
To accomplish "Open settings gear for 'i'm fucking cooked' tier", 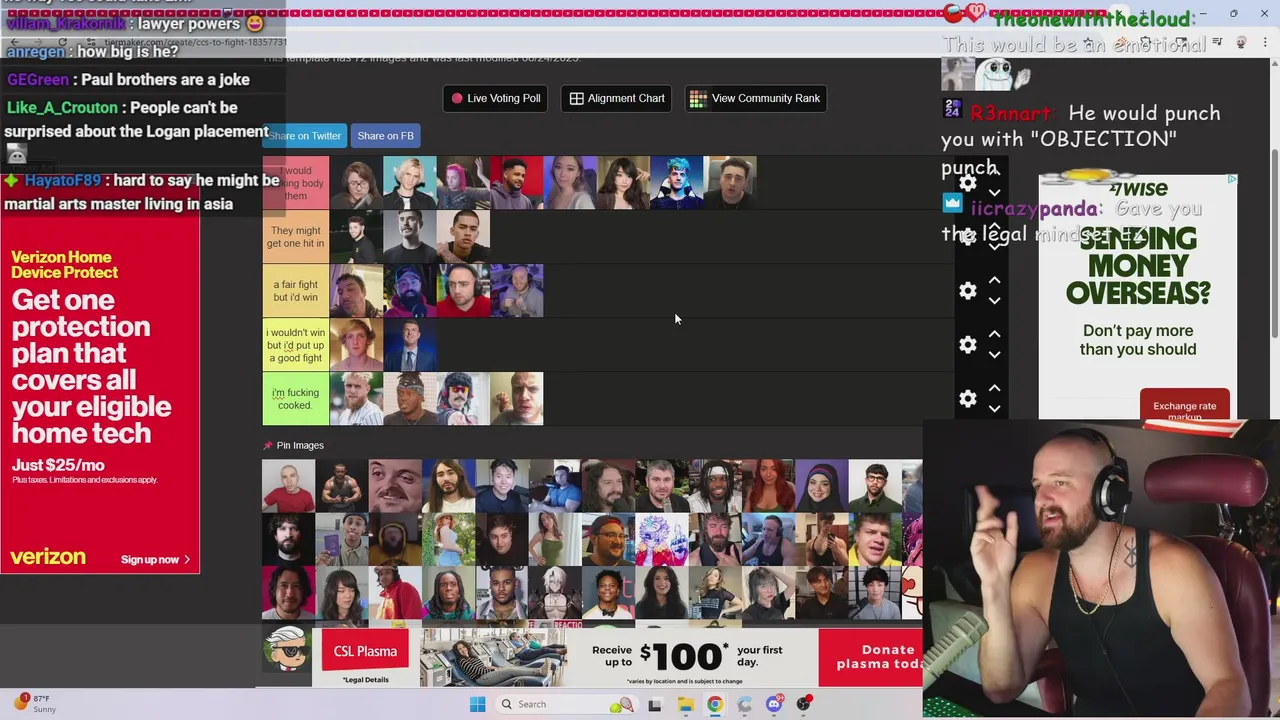I will [967, 399].
